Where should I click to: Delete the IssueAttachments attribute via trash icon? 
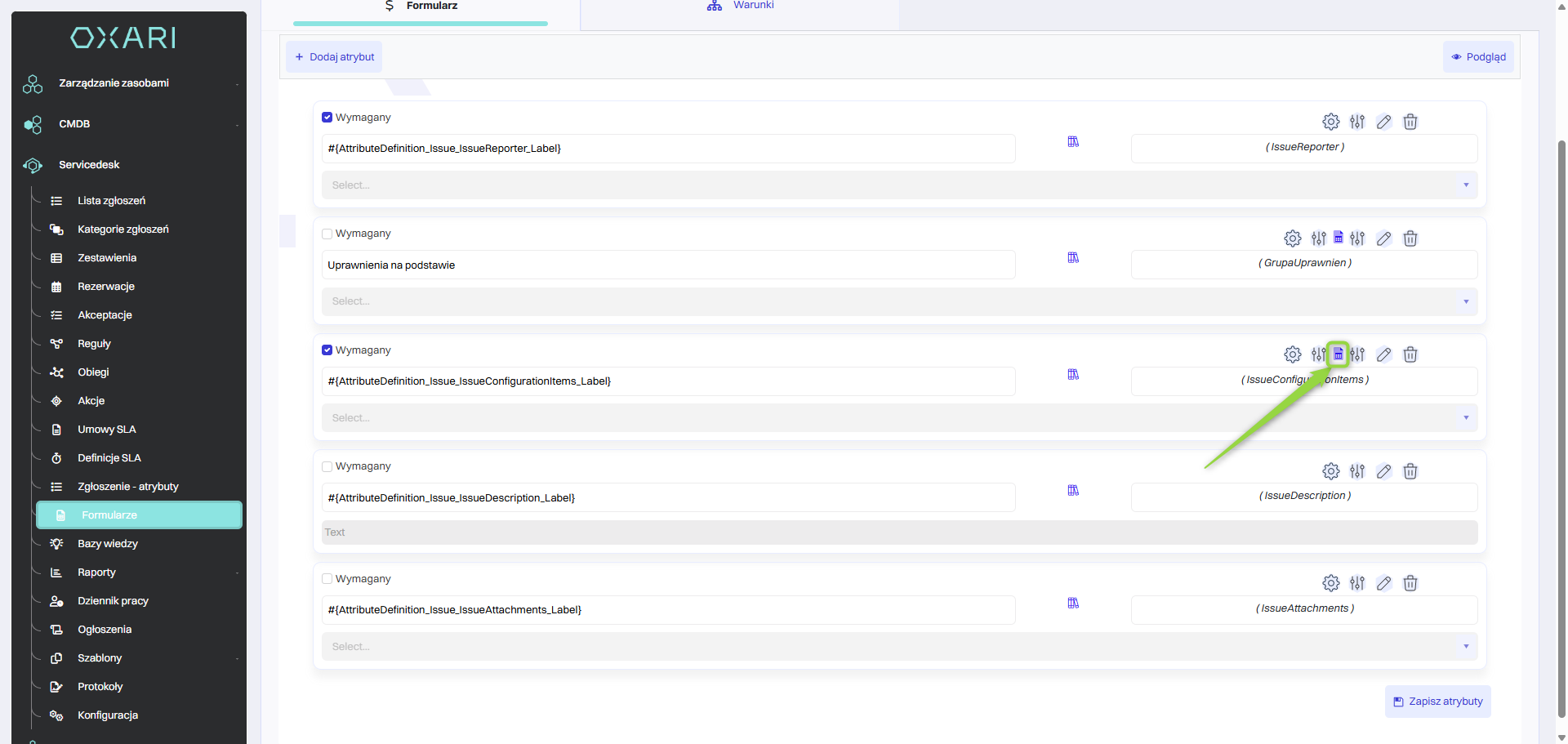(x=1410, y=583)
